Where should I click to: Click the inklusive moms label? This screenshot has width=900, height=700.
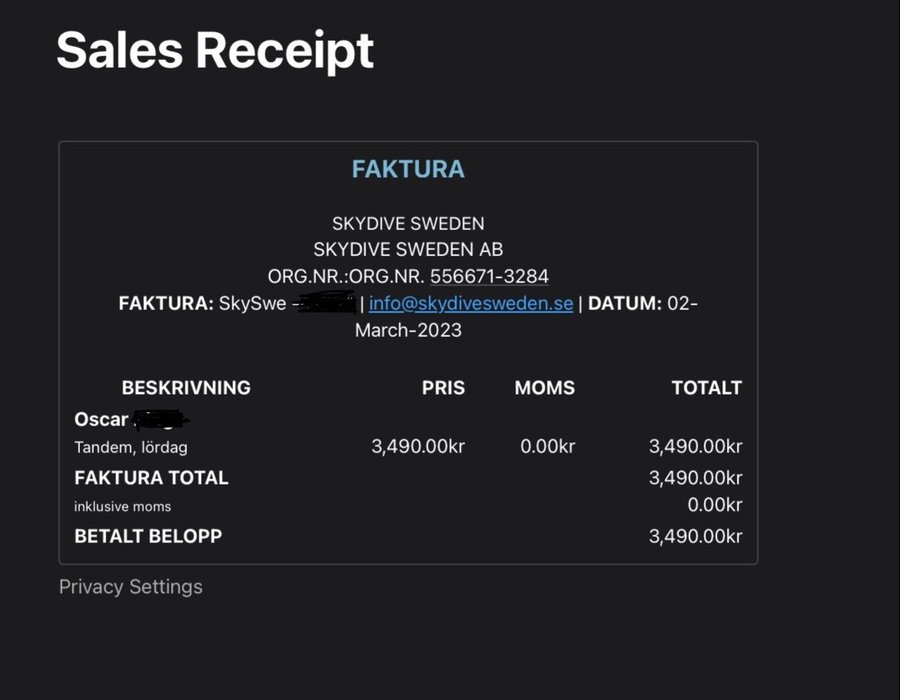122,507
